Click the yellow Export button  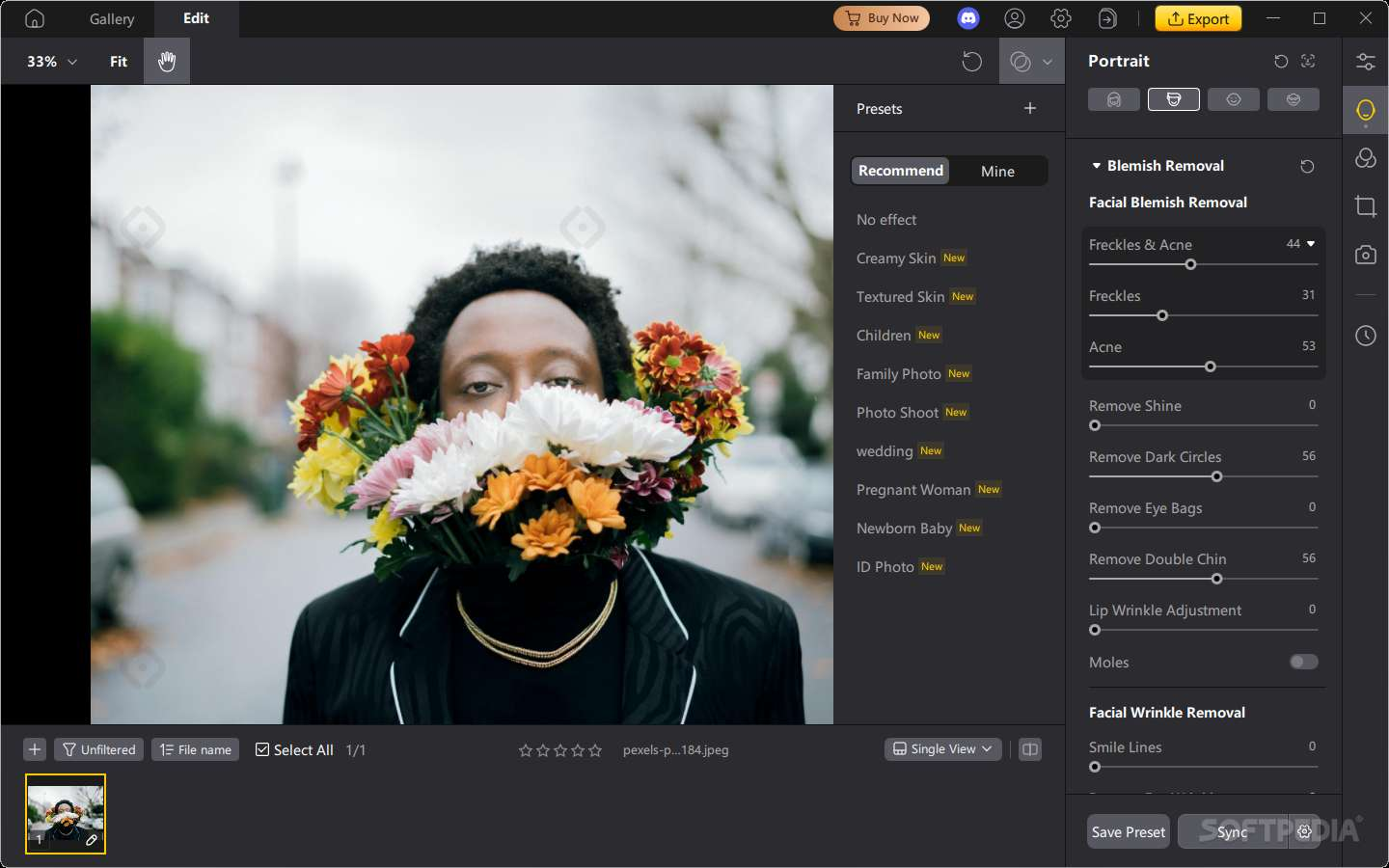[x=1198, y=18]
